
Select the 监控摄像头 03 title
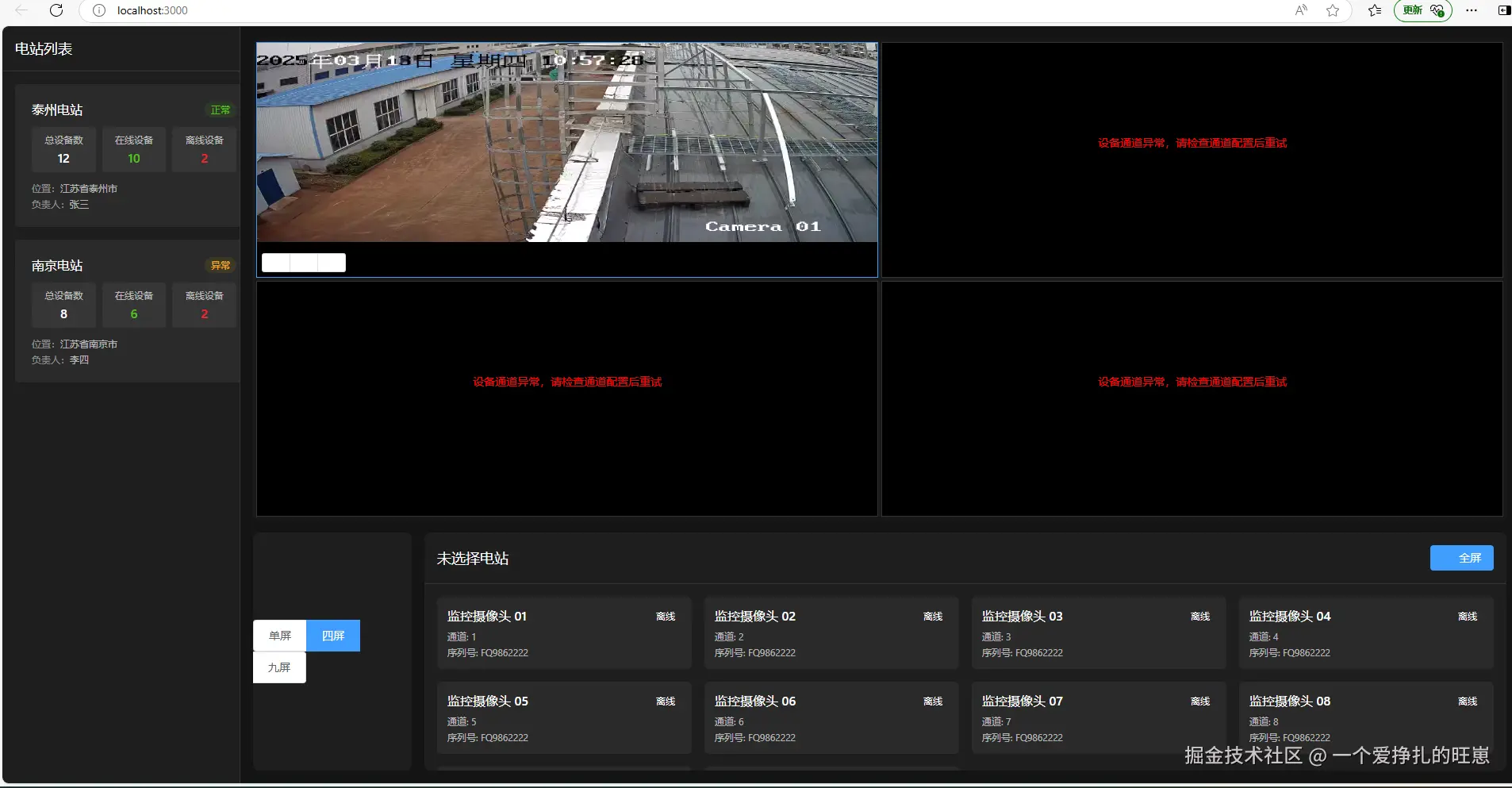tap(1023, 617)
